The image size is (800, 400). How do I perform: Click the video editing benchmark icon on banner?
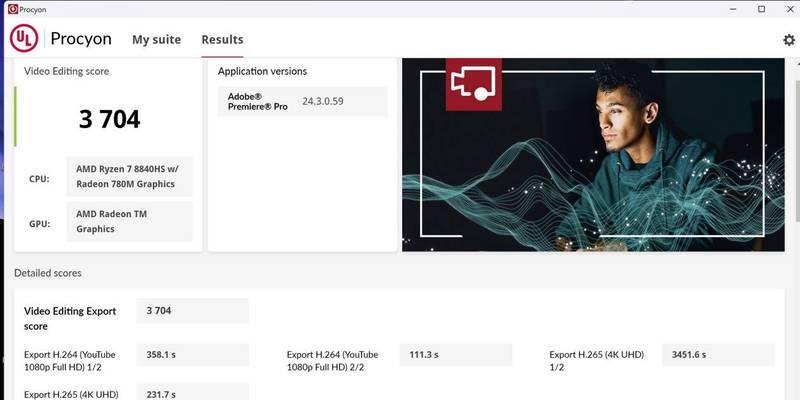[473, 84]
